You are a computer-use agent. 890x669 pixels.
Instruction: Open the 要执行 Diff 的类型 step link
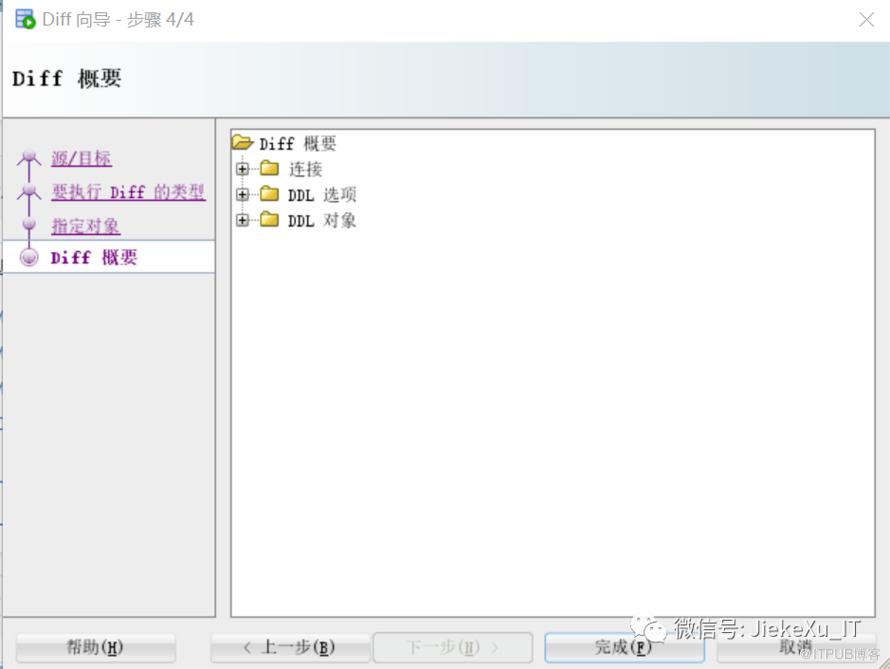128,192
